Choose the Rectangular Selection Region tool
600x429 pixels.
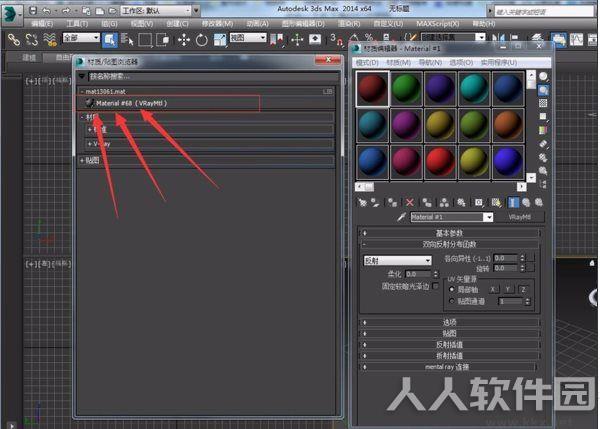click(145, 39)
